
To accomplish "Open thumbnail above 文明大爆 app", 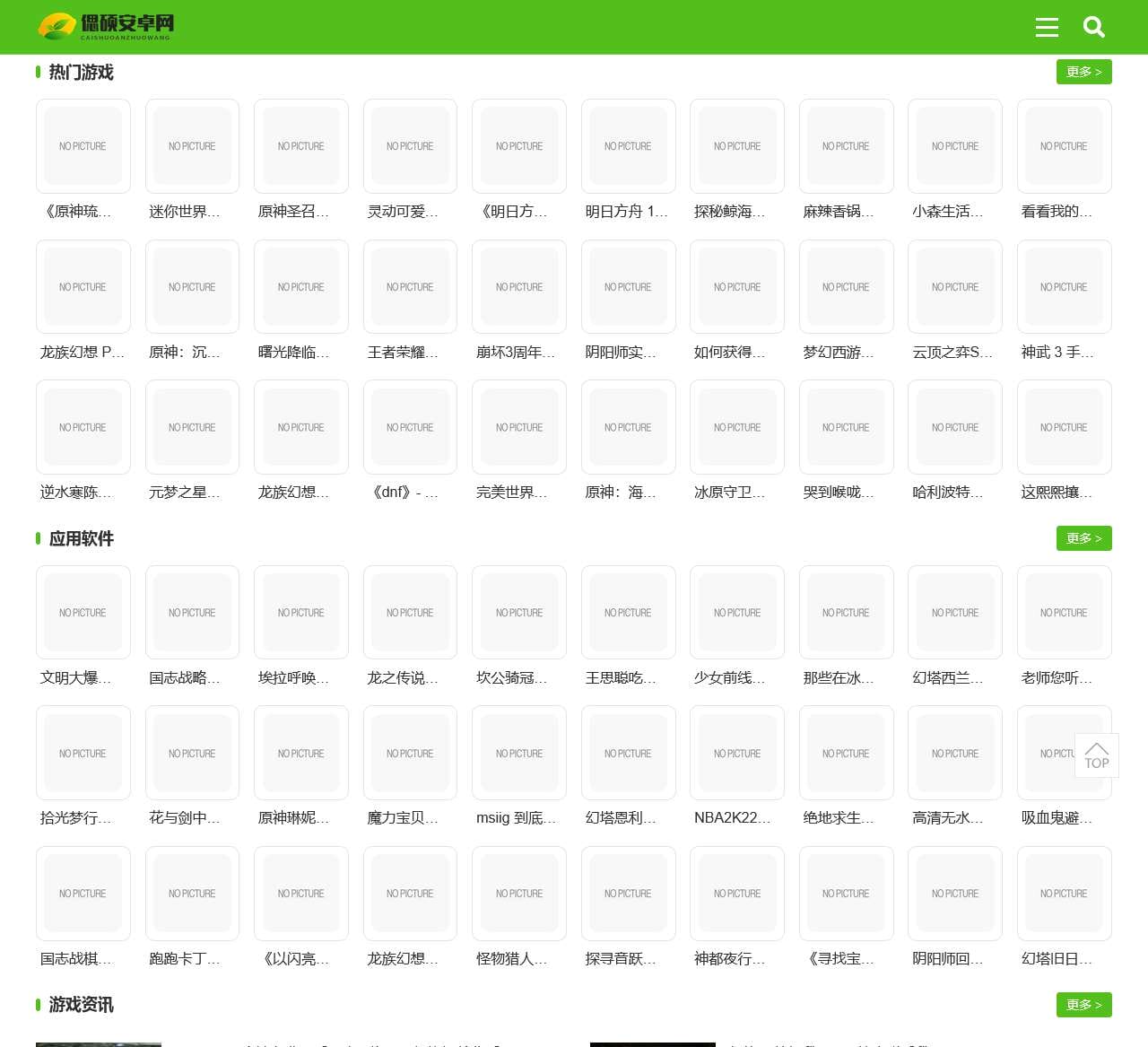I will pos(83,613).
